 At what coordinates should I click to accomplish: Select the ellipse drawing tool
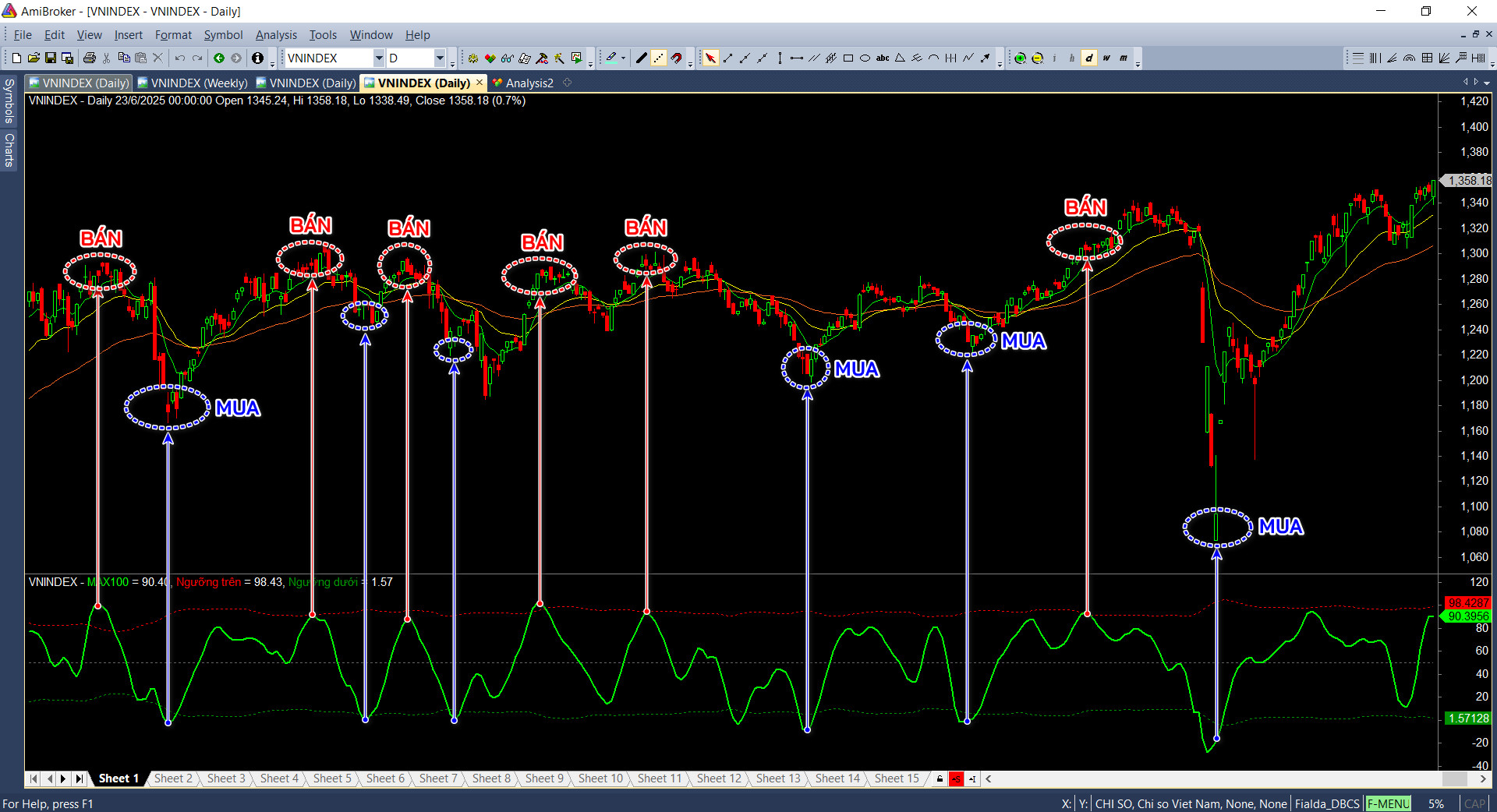tap(865, 58)
